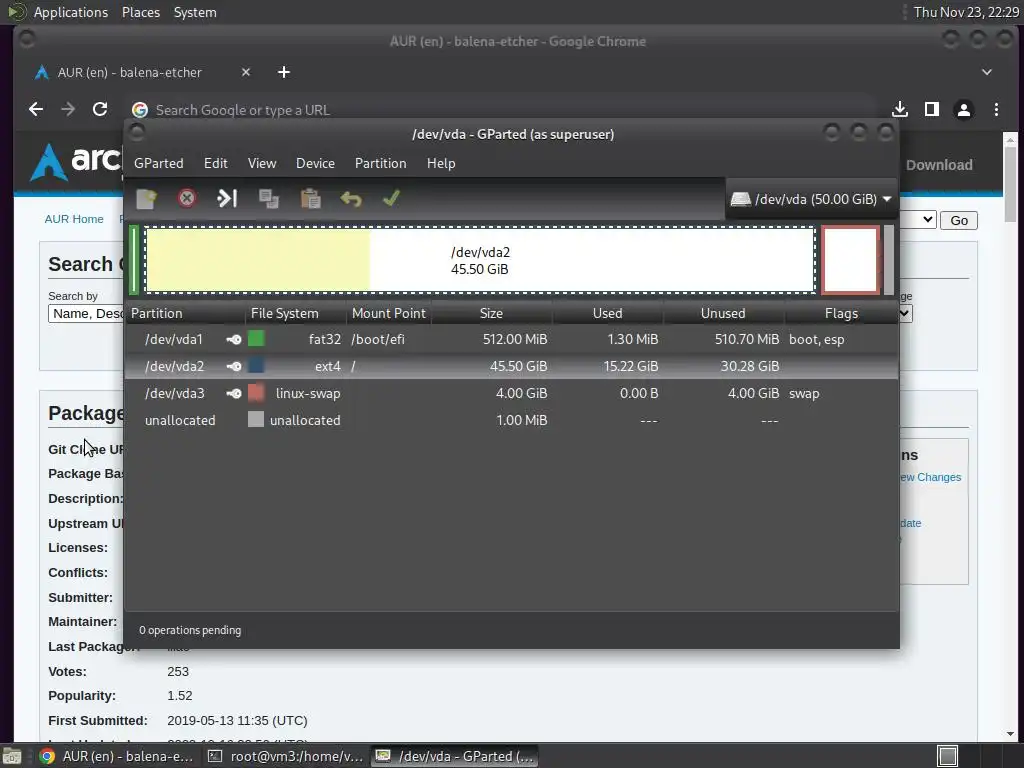The width and height of the screenshot is (1024, 768).
Task: Click the Apply all operations checkmark
Action: (391, 198)
